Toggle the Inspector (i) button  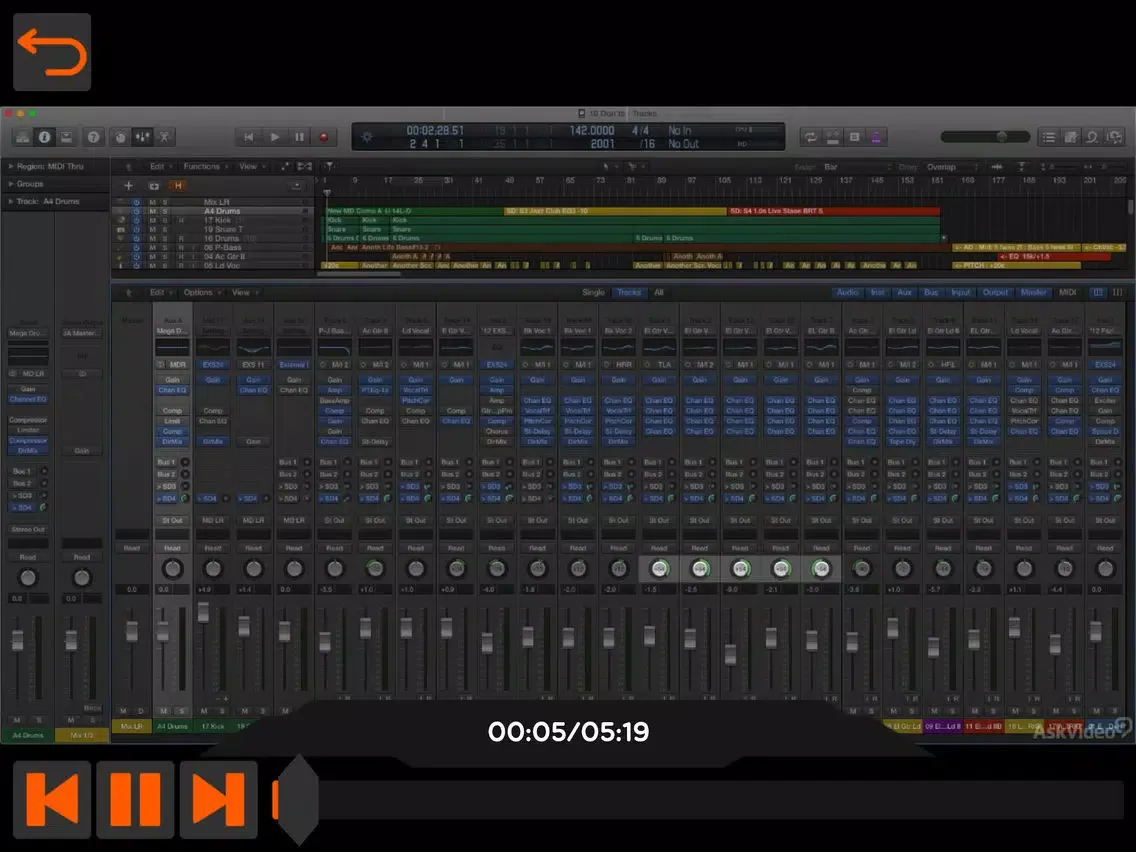pos(44,137)
